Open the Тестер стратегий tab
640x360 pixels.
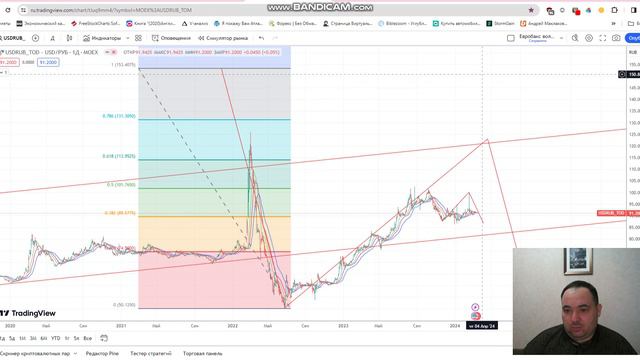151,353
